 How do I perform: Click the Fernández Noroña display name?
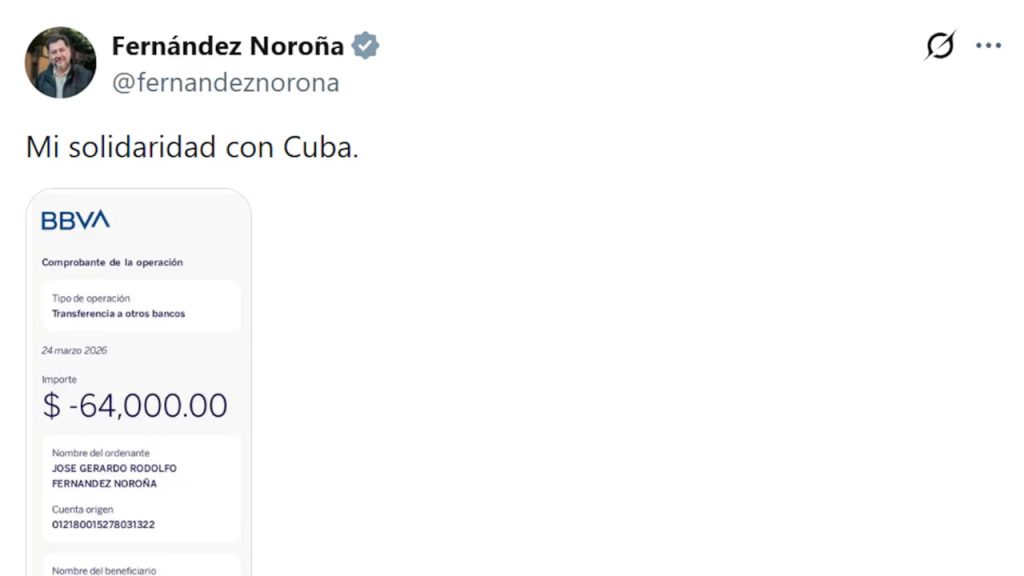coord(228,46)
